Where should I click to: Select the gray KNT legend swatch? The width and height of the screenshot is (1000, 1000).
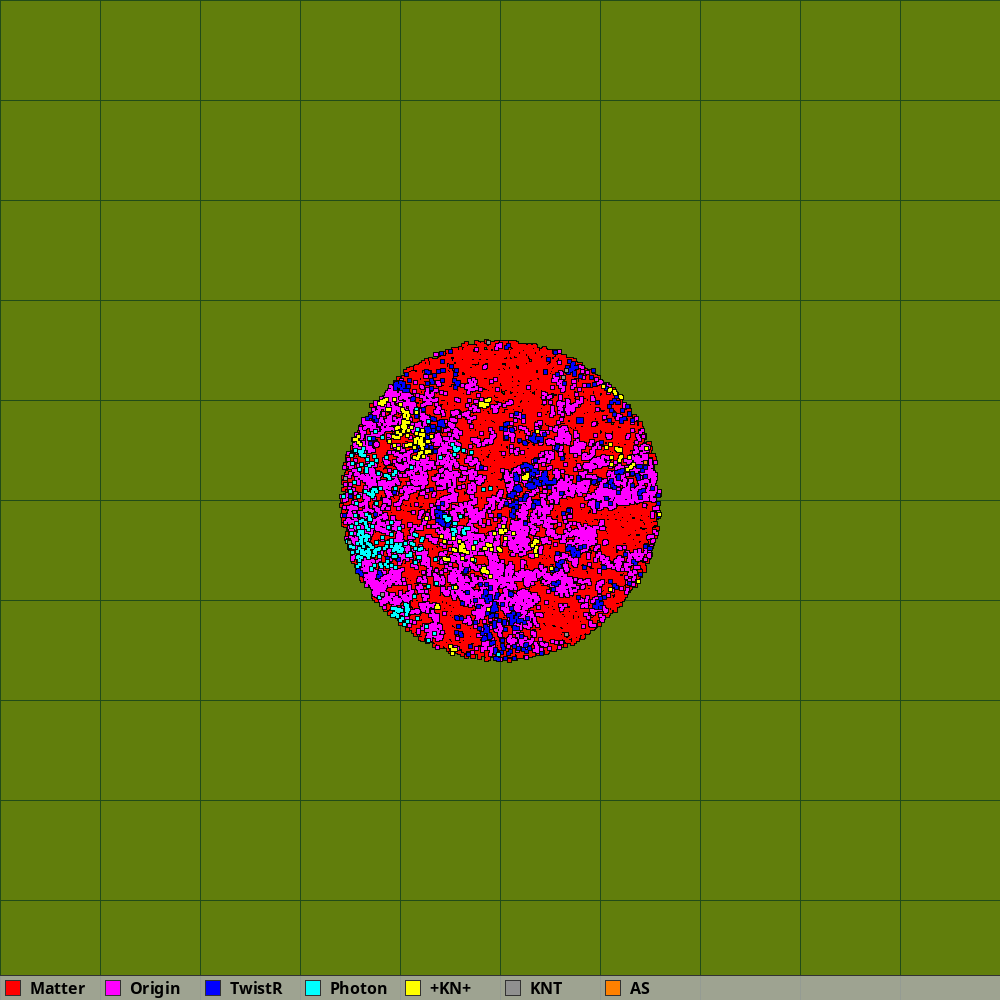[x=513, y=988]
